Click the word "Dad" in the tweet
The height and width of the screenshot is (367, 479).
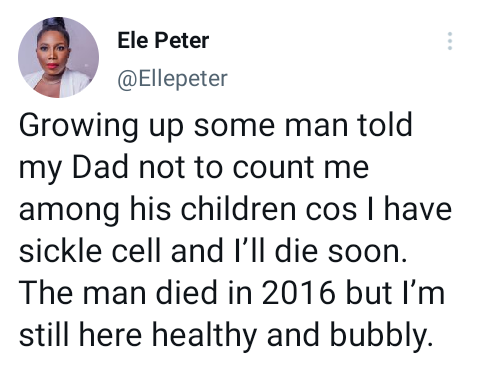[100, 167]
